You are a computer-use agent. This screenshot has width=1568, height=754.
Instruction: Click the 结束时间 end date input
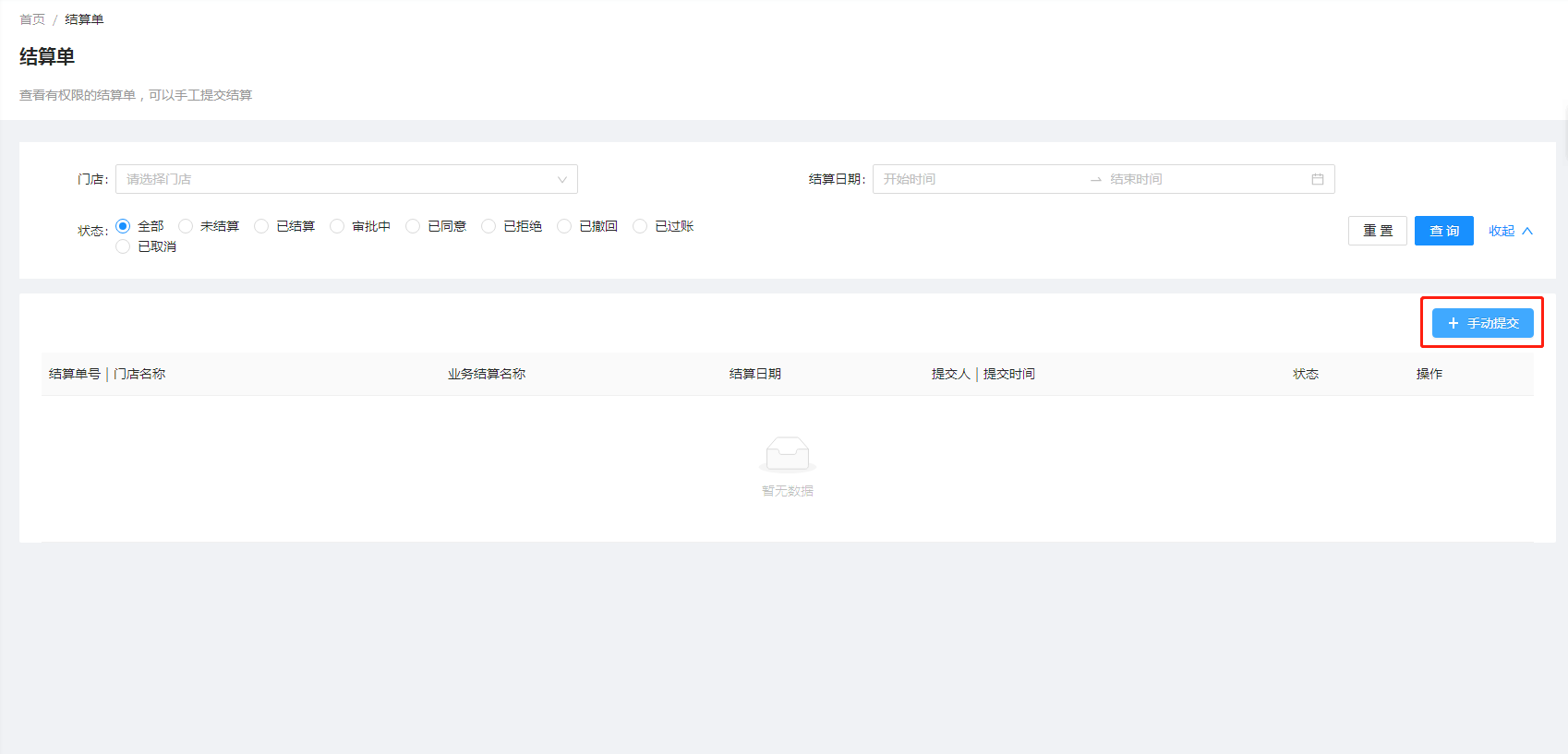click(1205, 179)
